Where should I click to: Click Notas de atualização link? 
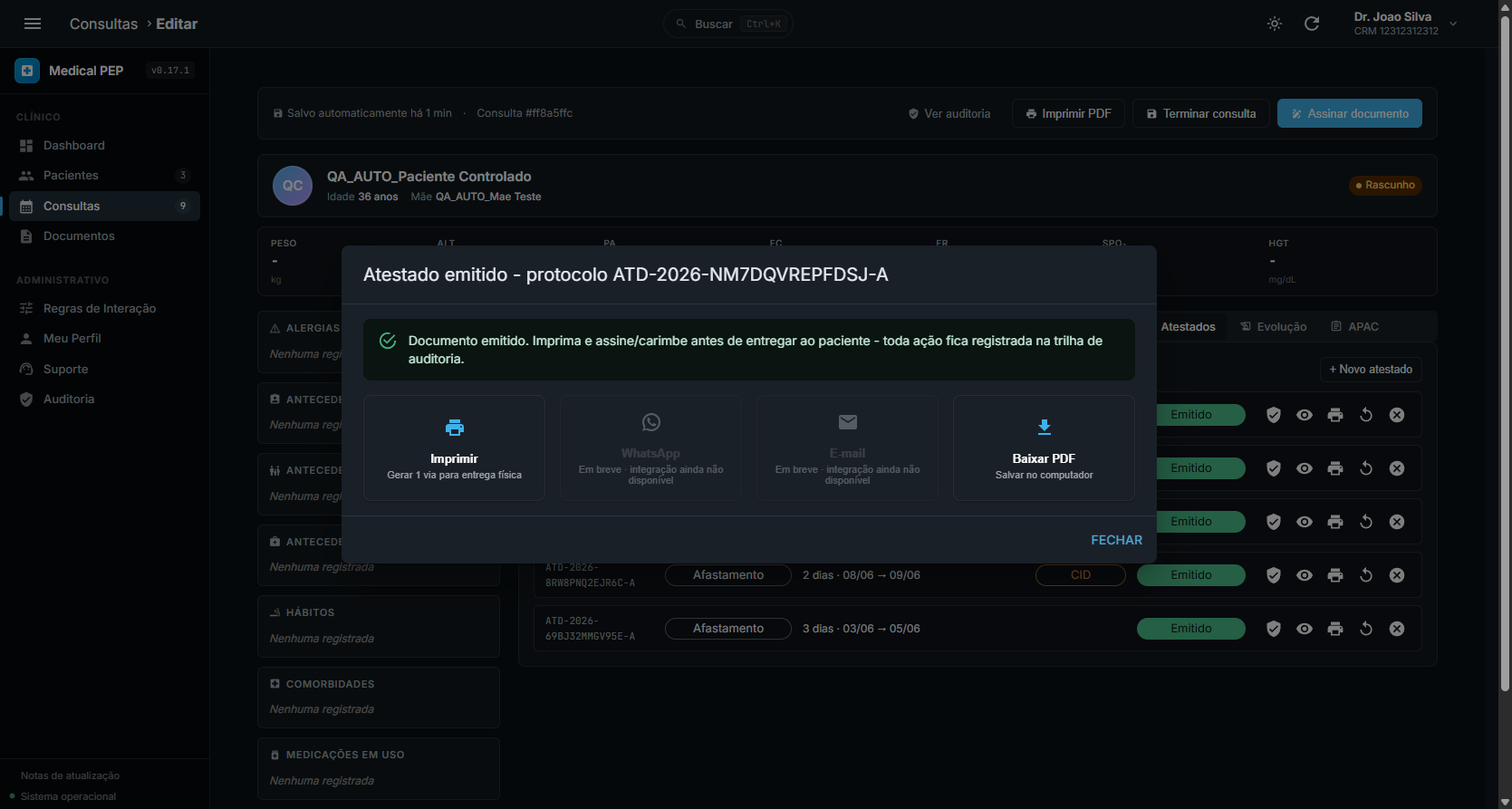click(70, 775)
